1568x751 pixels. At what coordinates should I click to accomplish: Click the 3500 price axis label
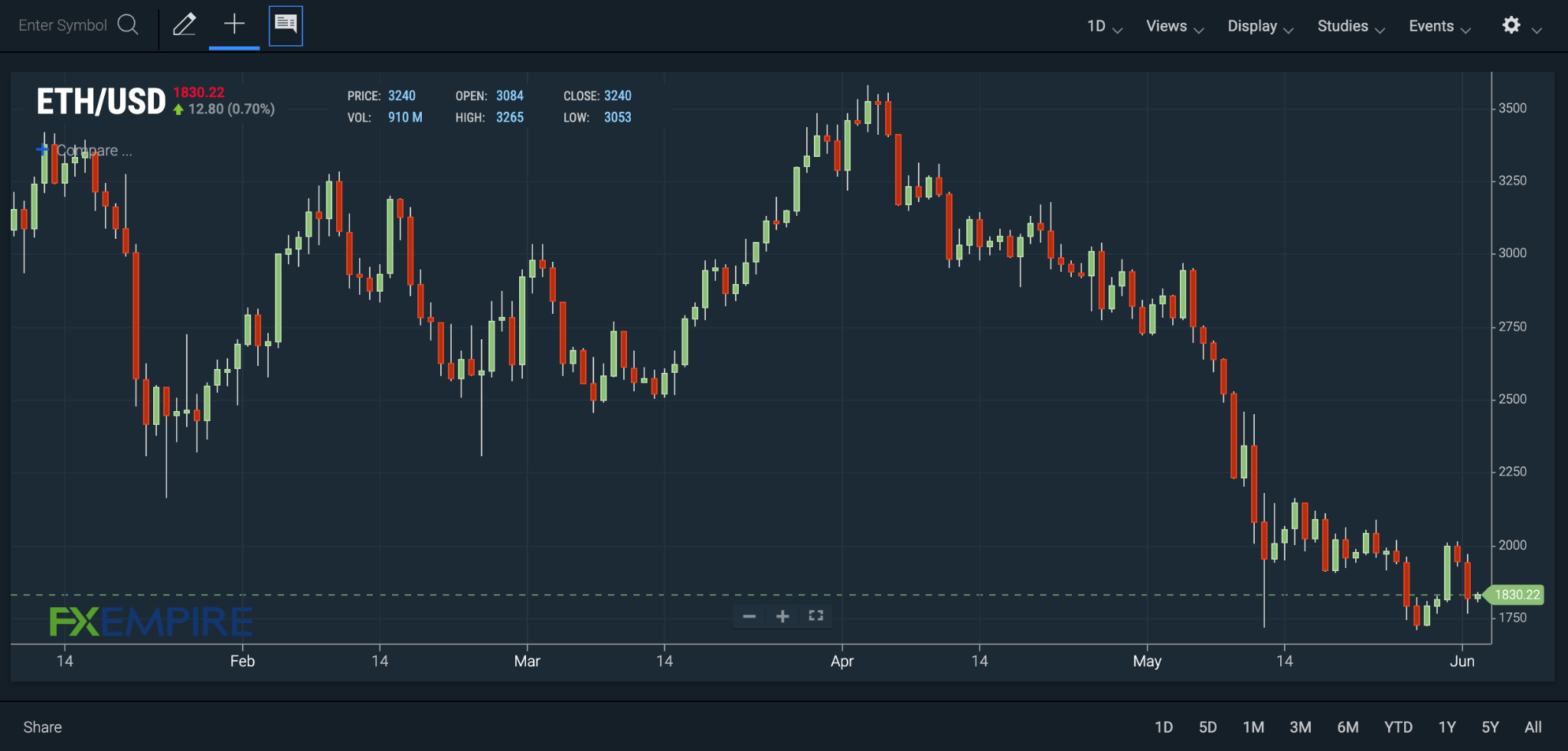[x=1512, y=108]
